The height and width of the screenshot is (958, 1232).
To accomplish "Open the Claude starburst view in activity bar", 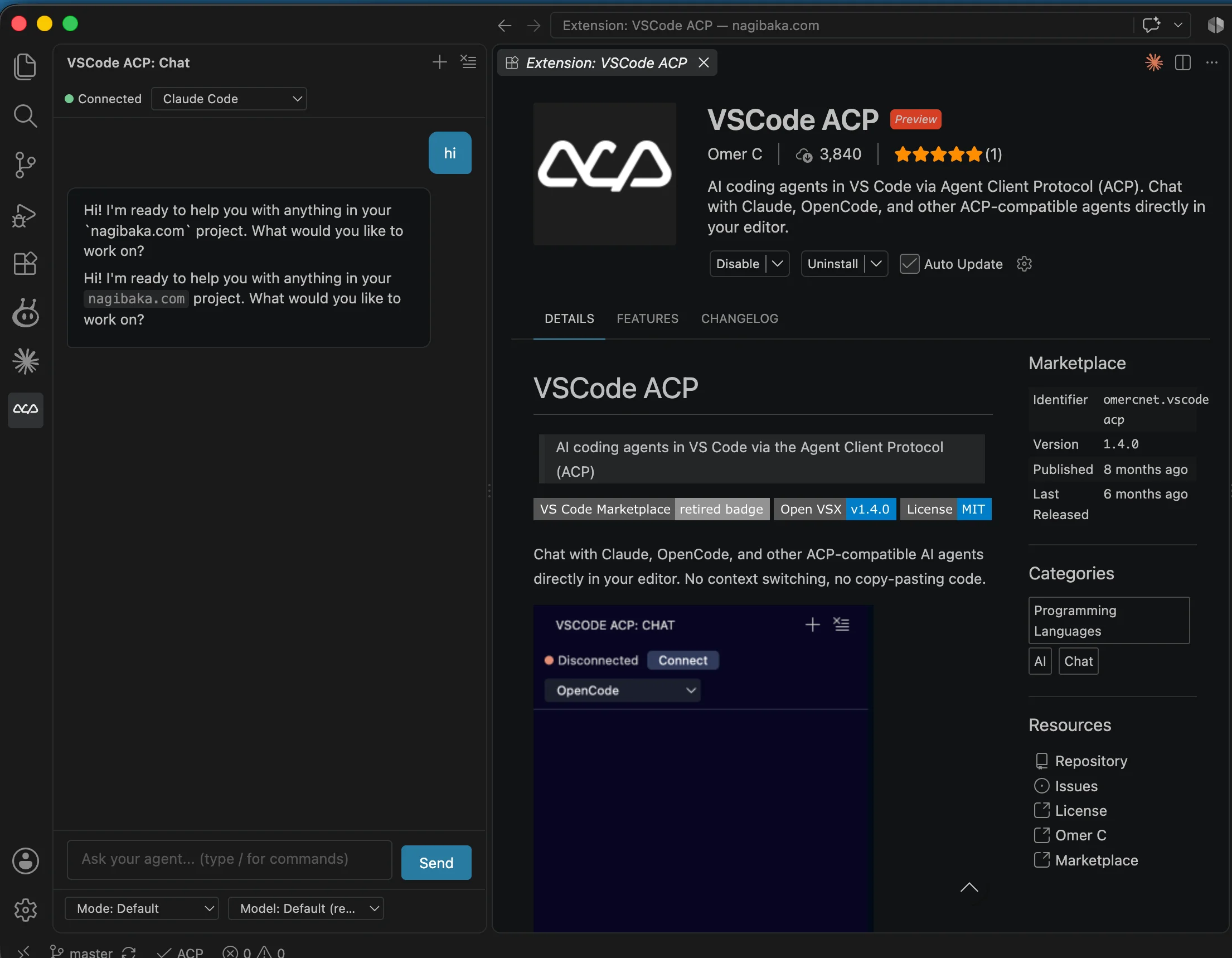I will [25, 361].
